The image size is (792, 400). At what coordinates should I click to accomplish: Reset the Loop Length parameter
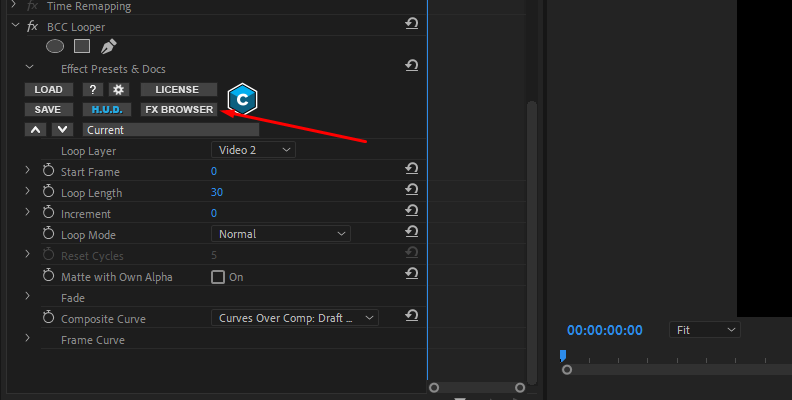[x=412, y=190]
